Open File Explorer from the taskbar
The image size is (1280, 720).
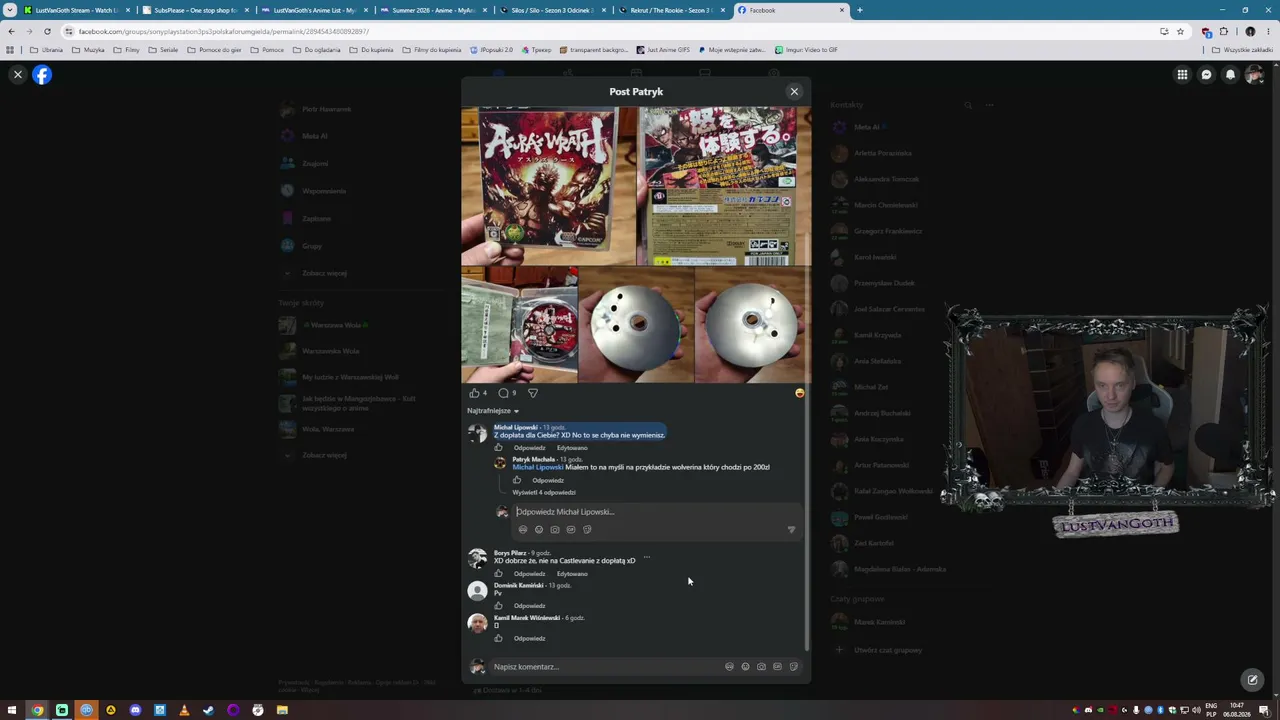(x=282, y=710)
